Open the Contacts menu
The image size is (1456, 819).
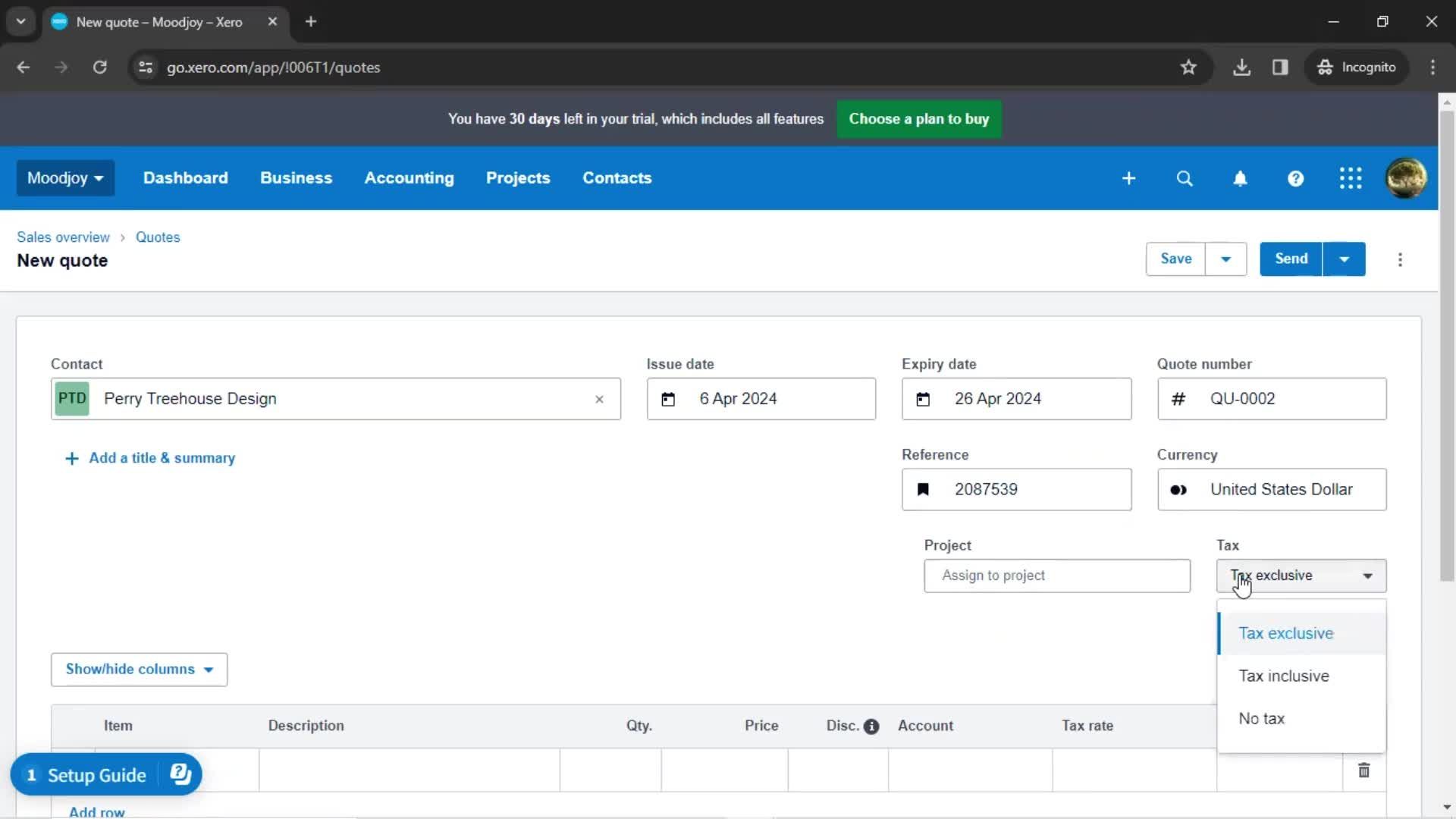(617, 178)
